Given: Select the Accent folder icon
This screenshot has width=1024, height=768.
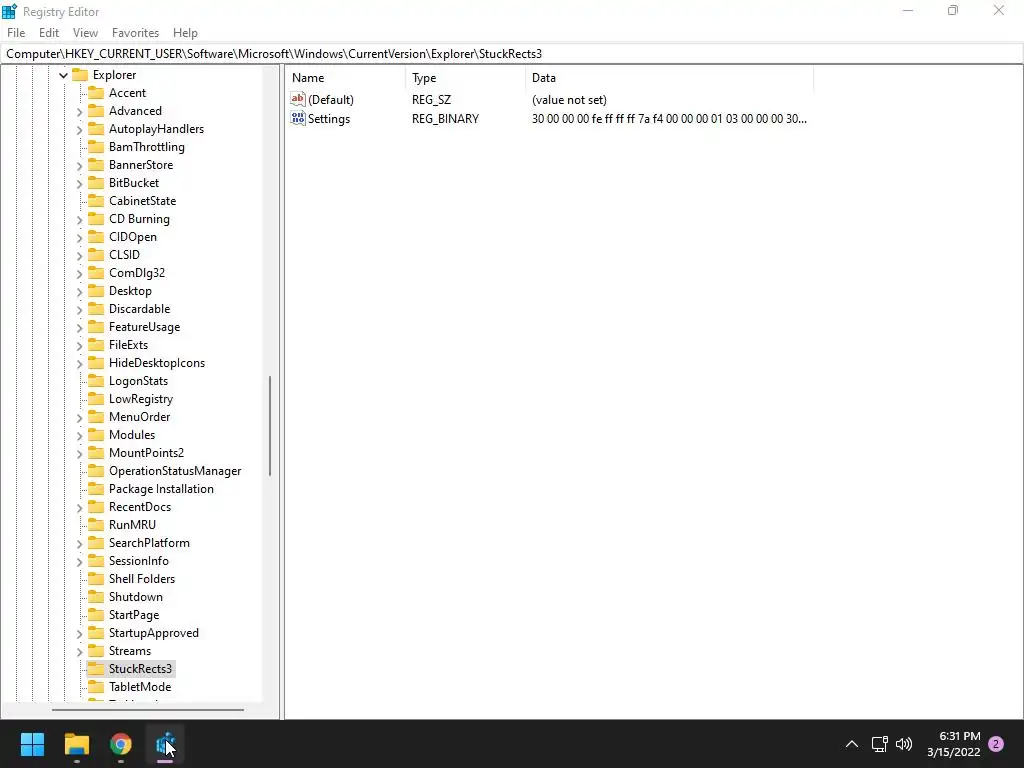Looking at the screenshot, I should (96, 93).
